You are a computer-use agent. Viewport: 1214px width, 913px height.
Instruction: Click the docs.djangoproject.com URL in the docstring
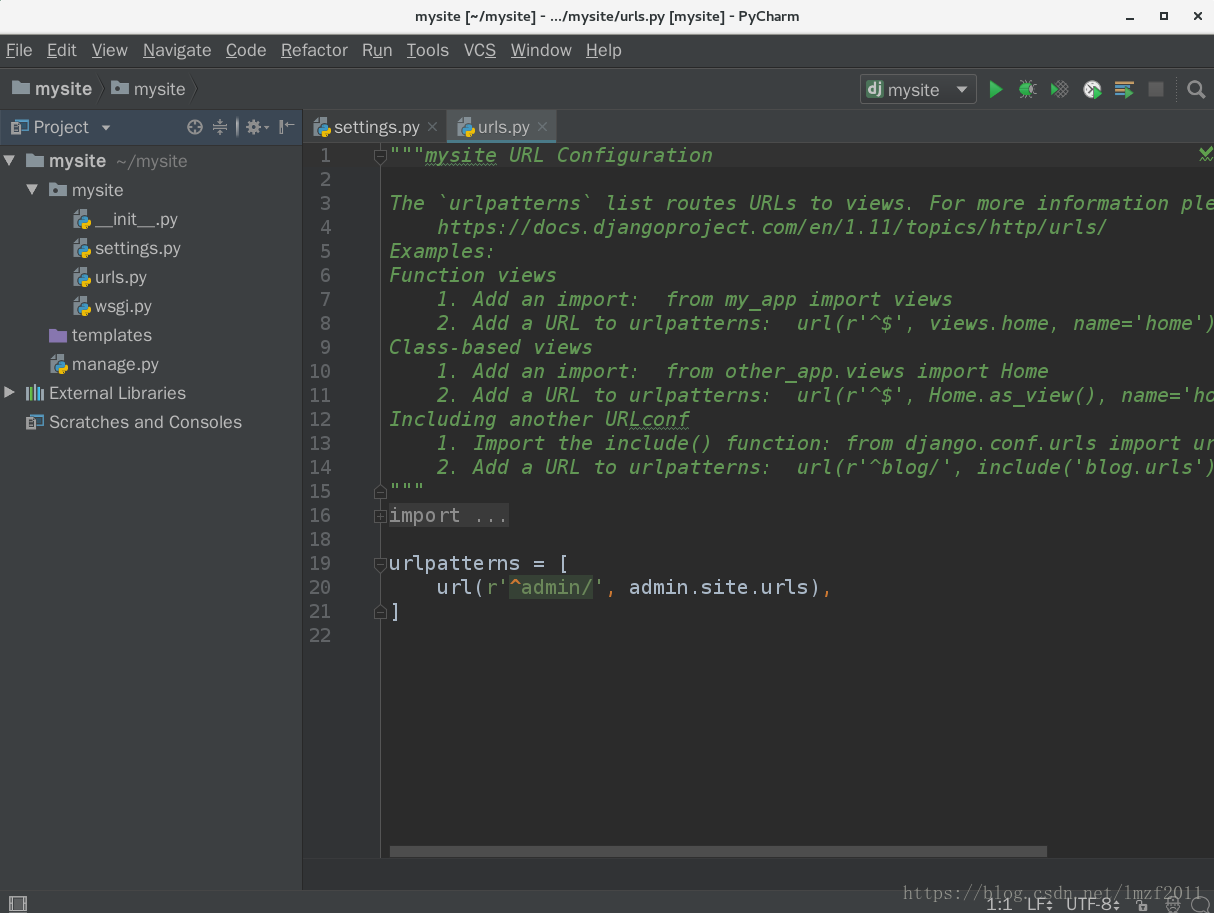point(772,227)
